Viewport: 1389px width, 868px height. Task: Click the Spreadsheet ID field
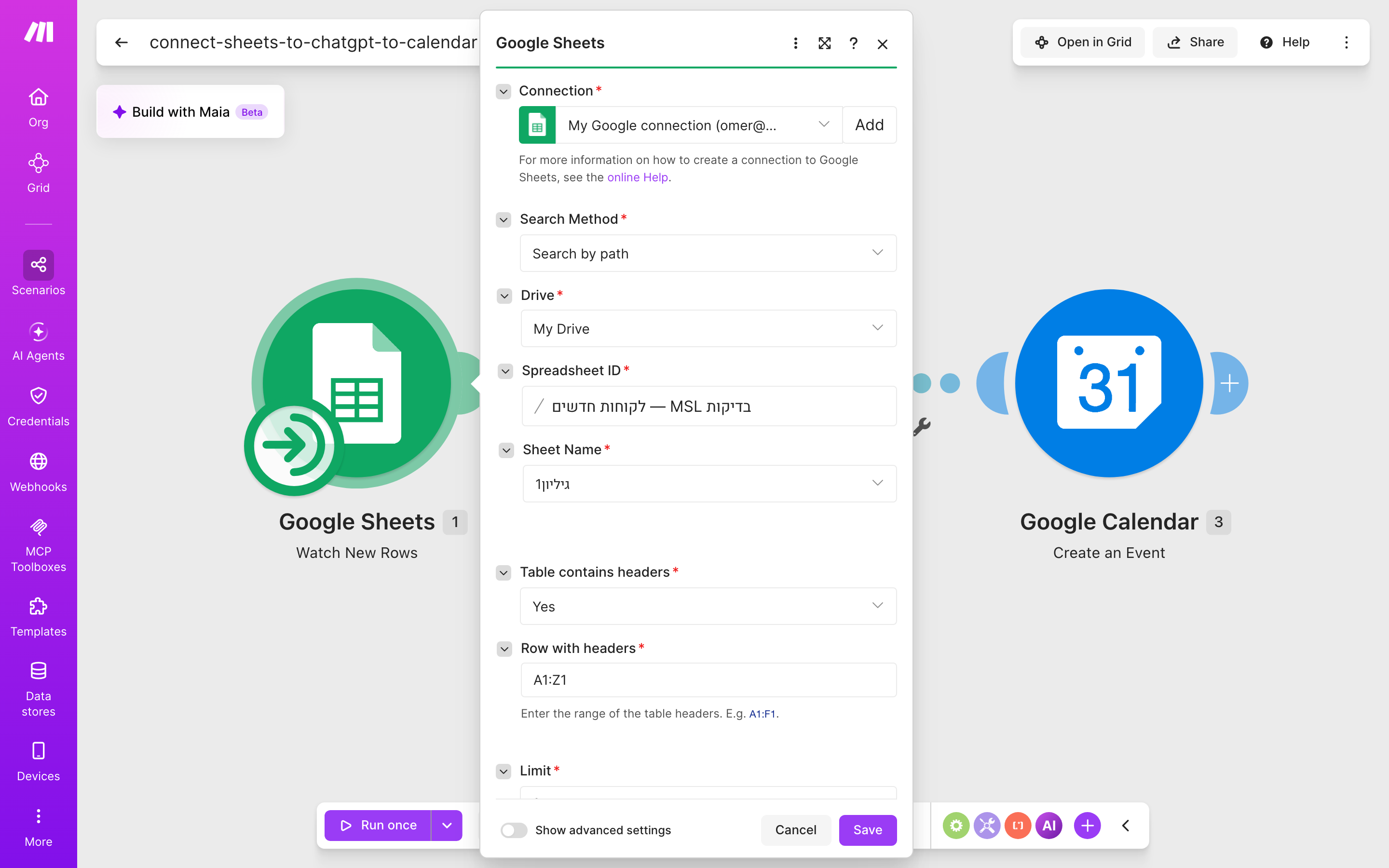pos(709,406)
